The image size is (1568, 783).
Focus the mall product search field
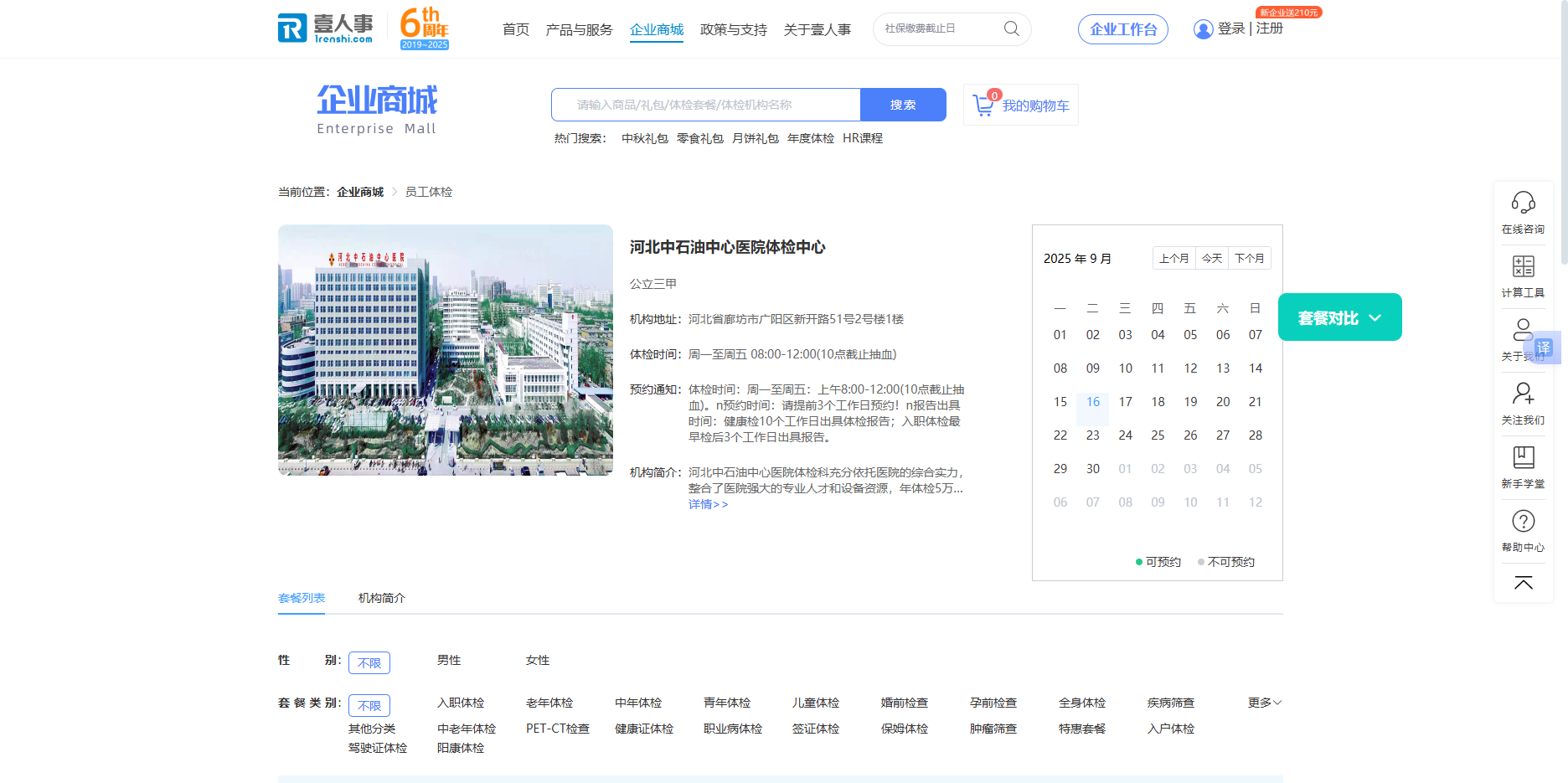coord(706,105)
